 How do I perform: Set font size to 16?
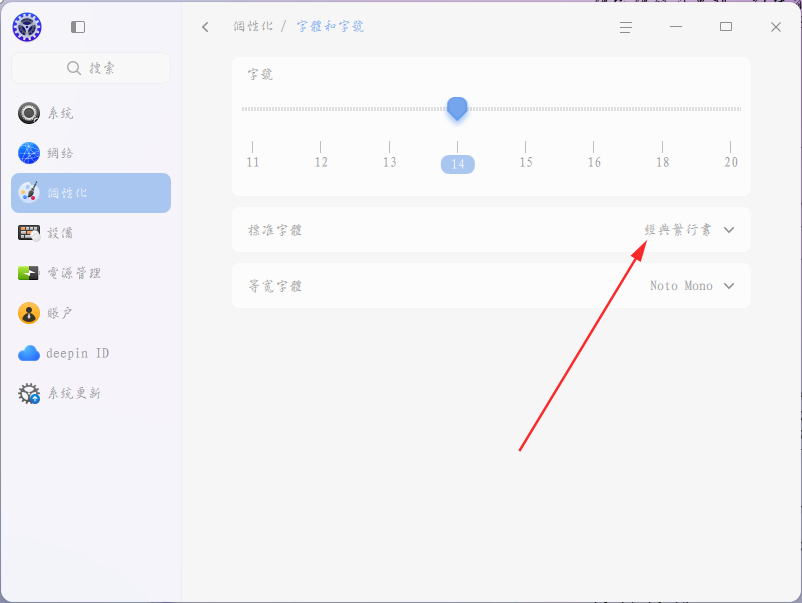pyautogui.click(x=594, y=162)
